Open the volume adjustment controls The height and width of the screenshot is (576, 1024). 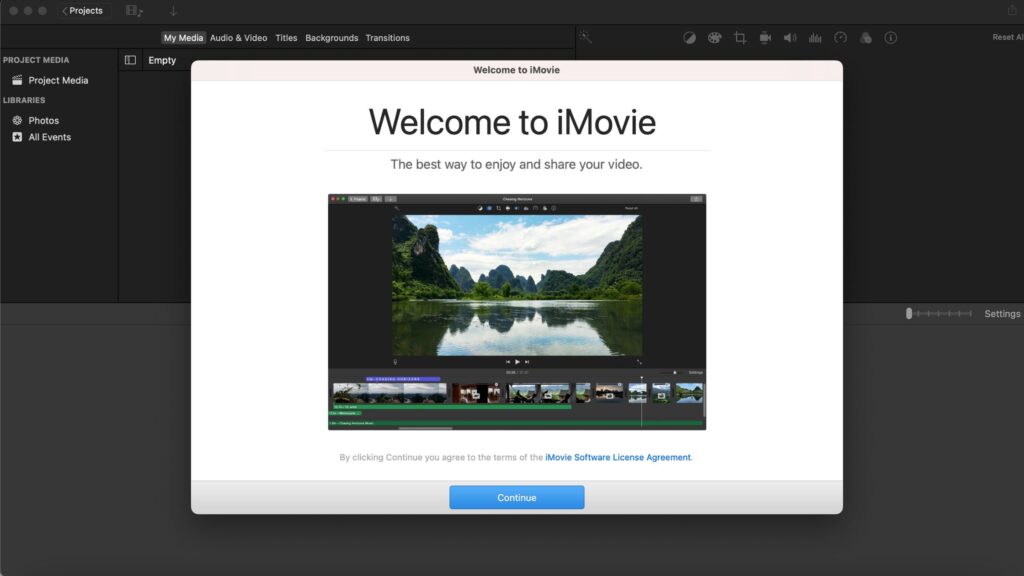tap(789, 37)
